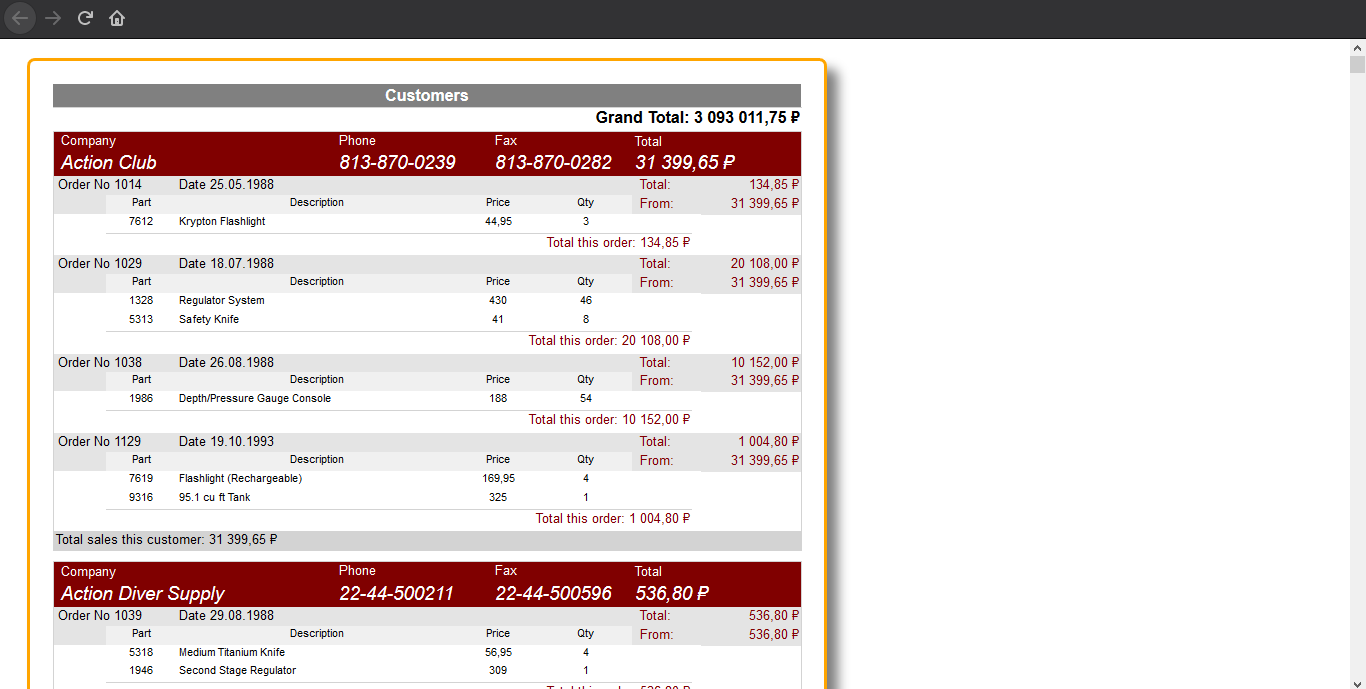The width and height of the screenshot is (1366, 689).
Task: Click price 169,95
Action: click(x=498, y=478)
